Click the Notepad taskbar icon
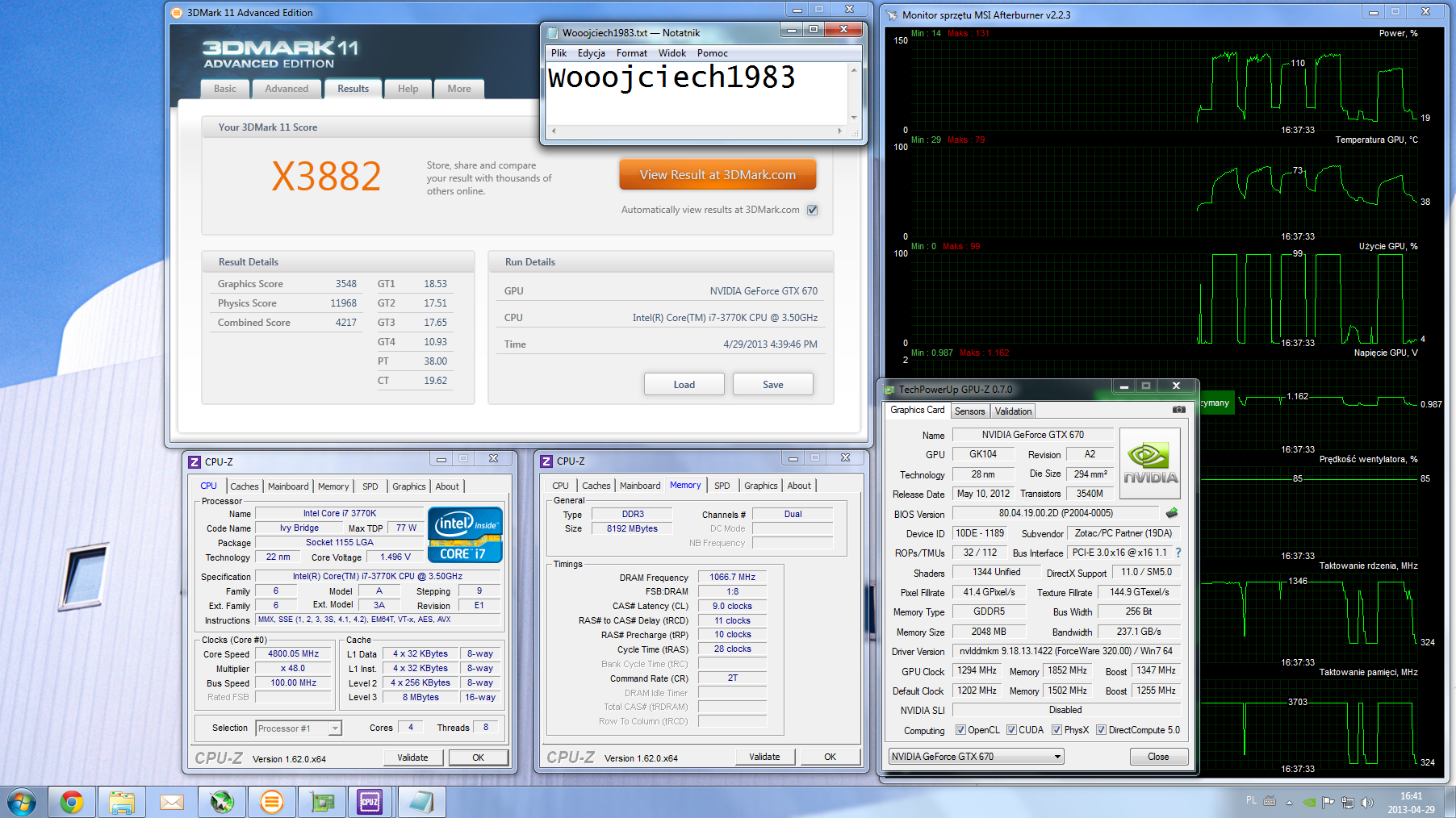Screen dimensions: 1456x818 [420, 802]
